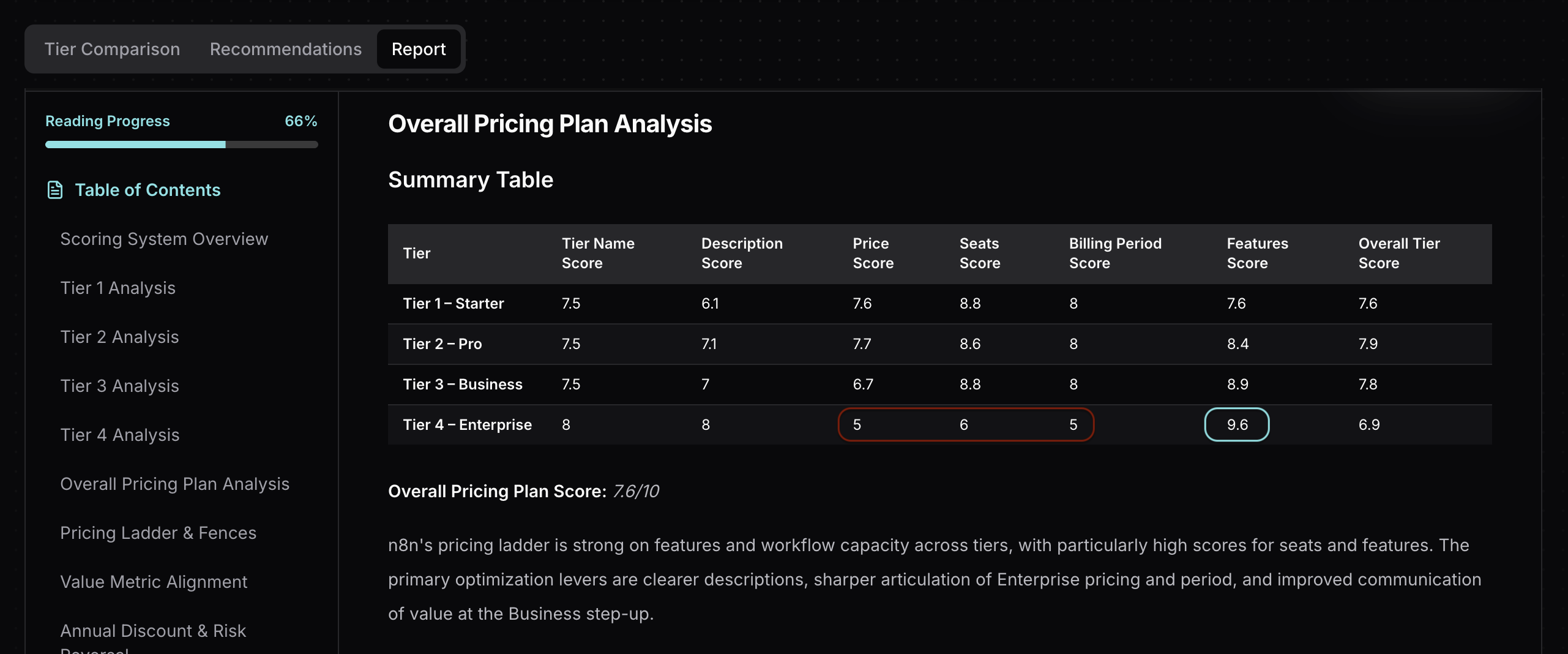The width and height of the screenshot is (1568, 654).
Task: Click the Reading Progress bar
Action: (181, 145)
